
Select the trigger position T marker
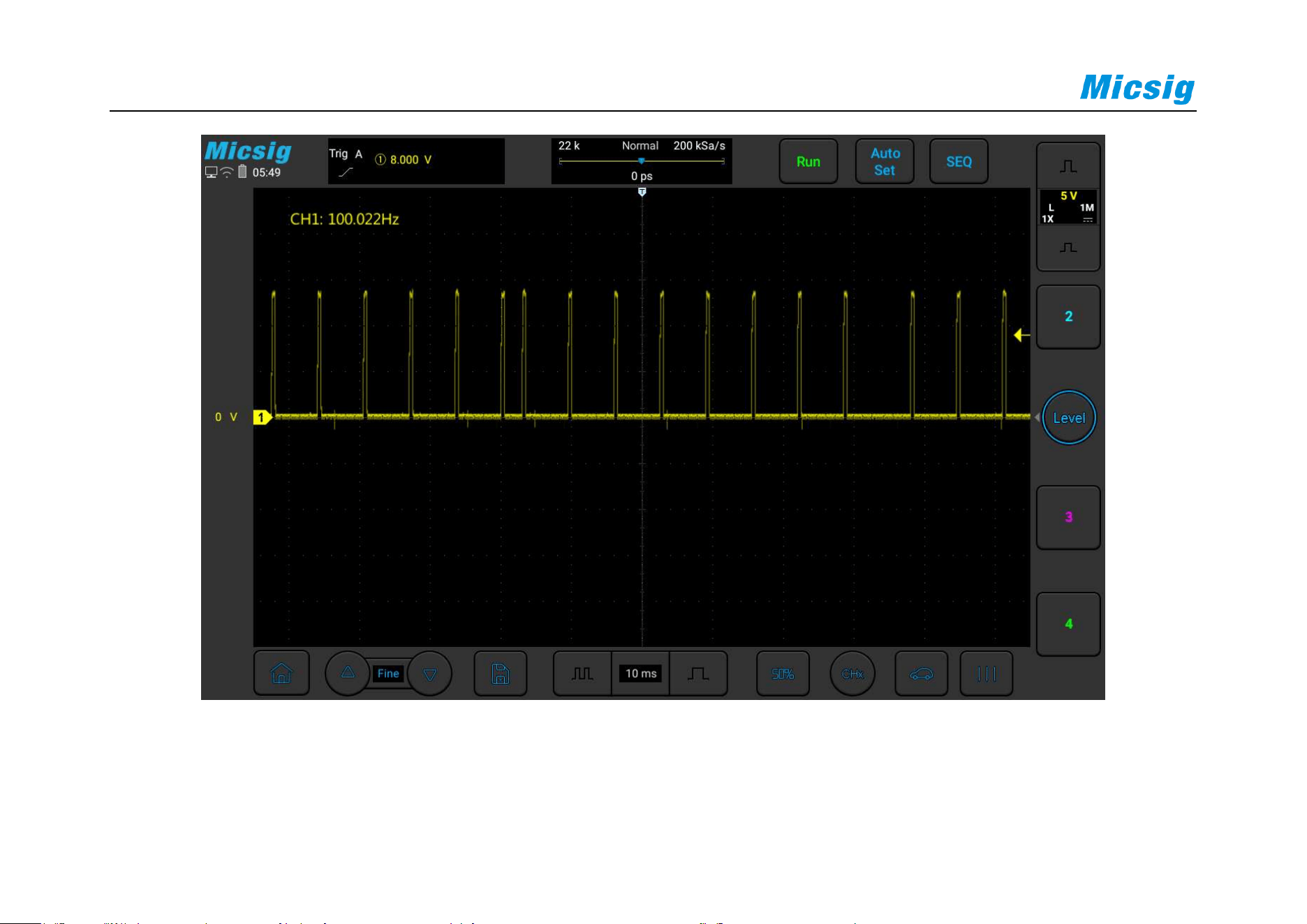[x=642, y=192]
